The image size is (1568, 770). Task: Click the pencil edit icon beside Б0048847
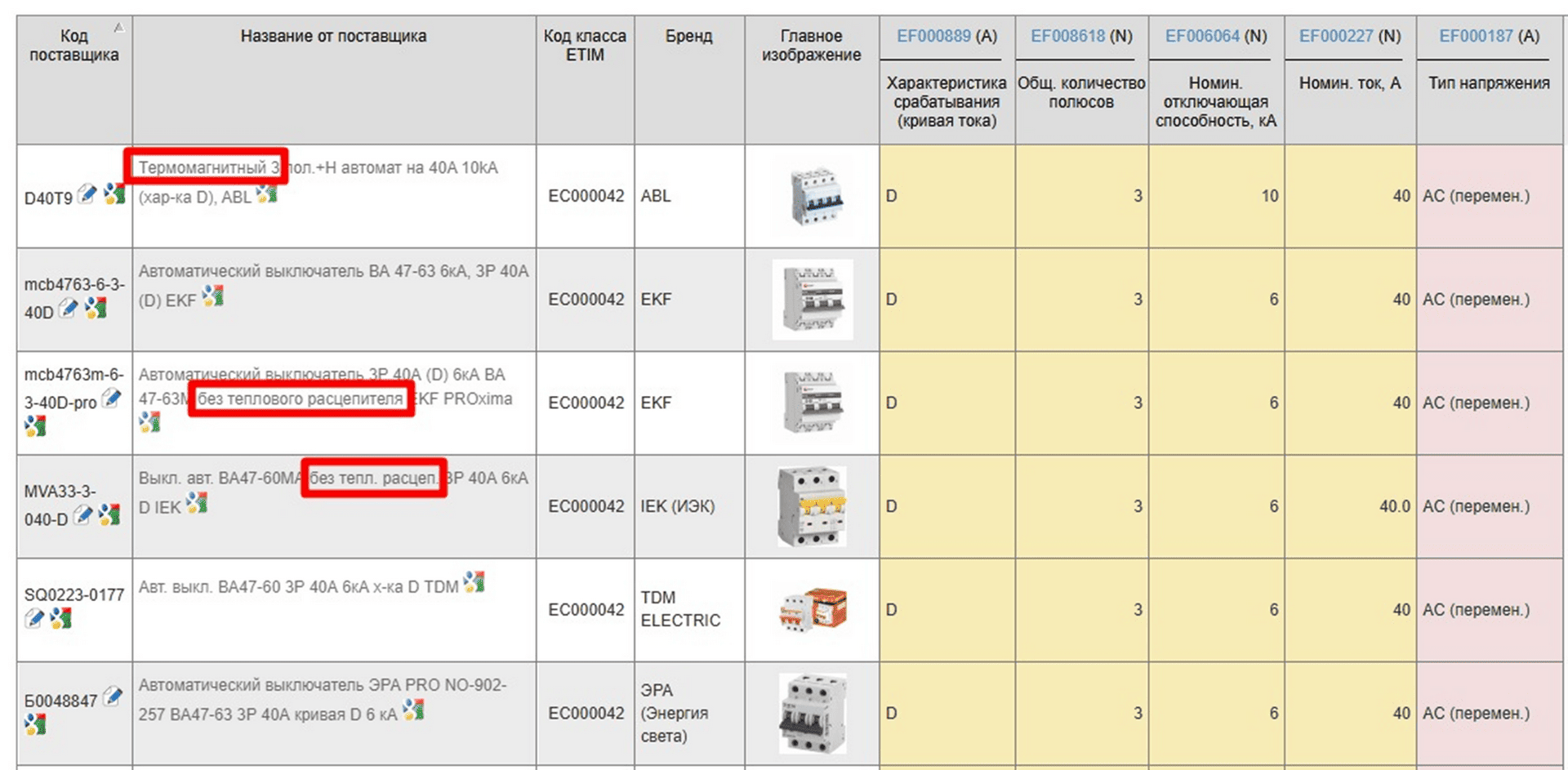click(113, 697)
